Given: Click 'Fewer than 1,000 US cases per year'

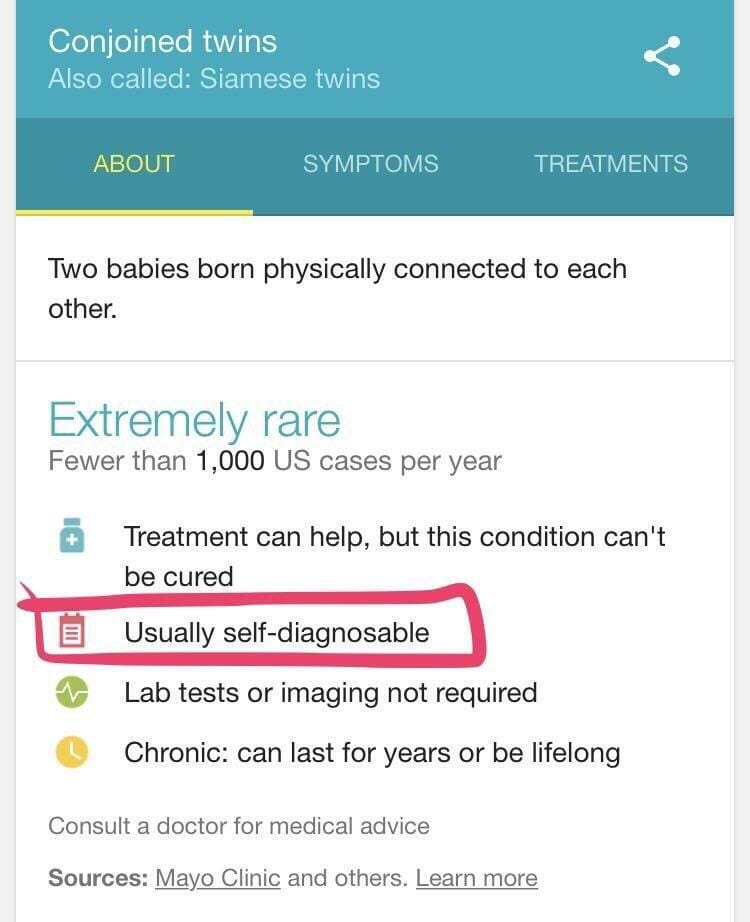Looking at the screenshot, I should coord(275,461).
